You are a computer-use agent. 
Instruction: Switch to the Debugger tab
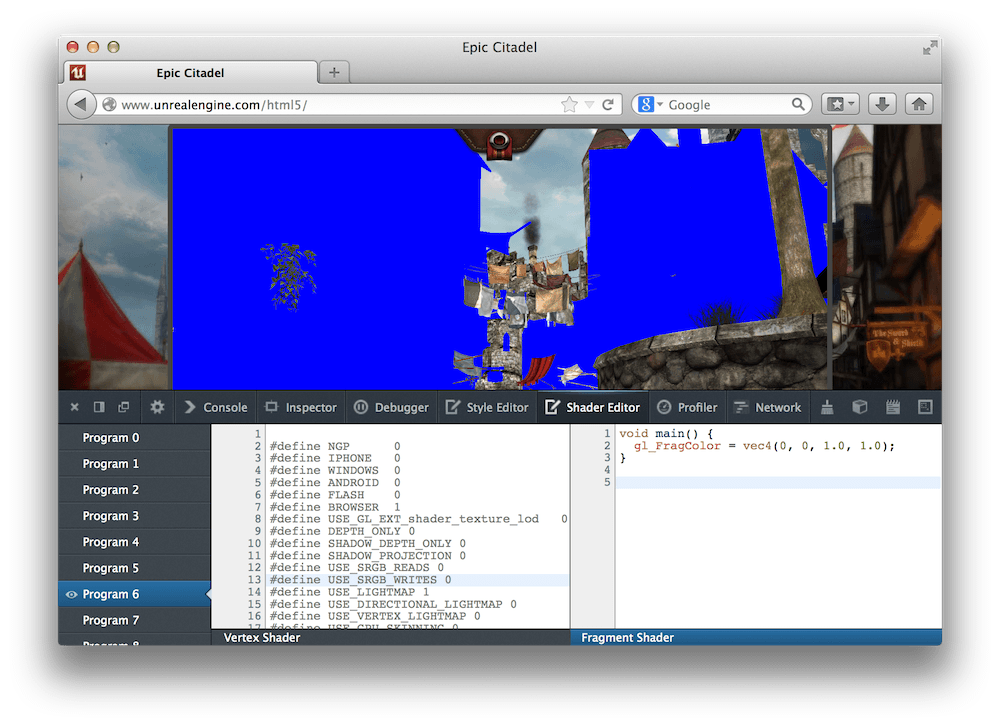pos(391,407)
